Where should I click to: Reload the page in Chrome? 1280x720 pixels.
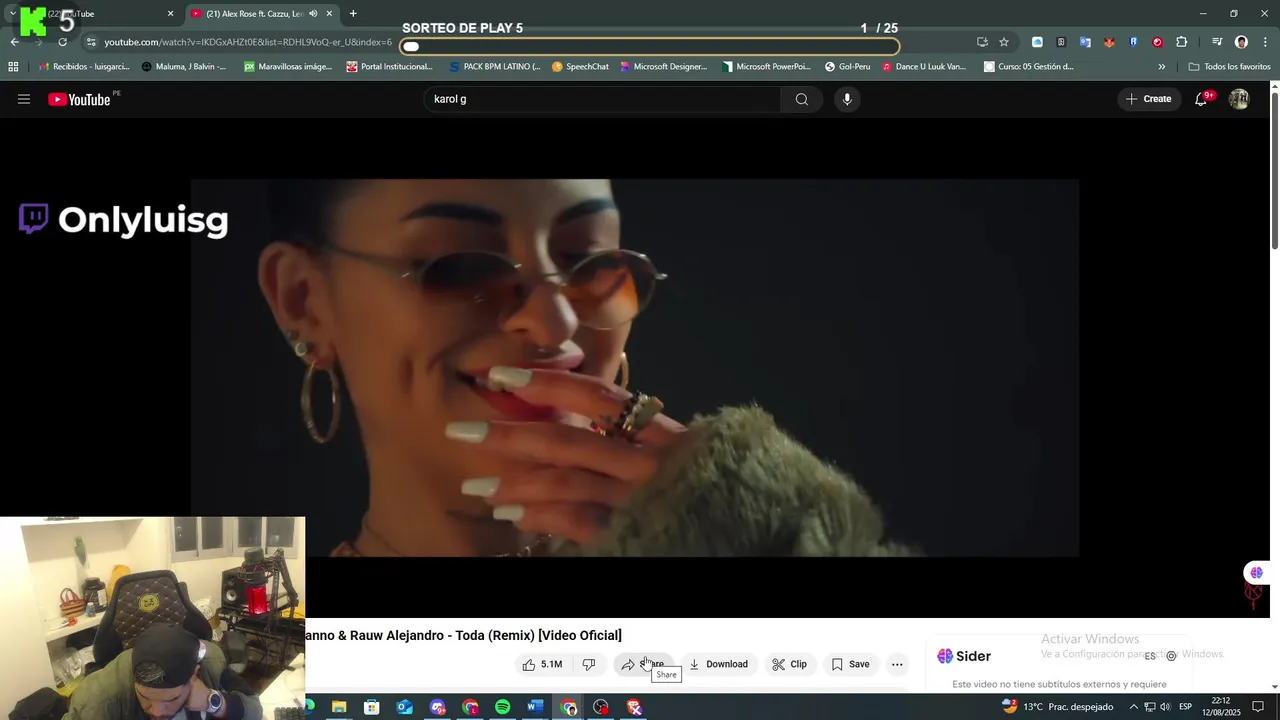tap(62, 42)
